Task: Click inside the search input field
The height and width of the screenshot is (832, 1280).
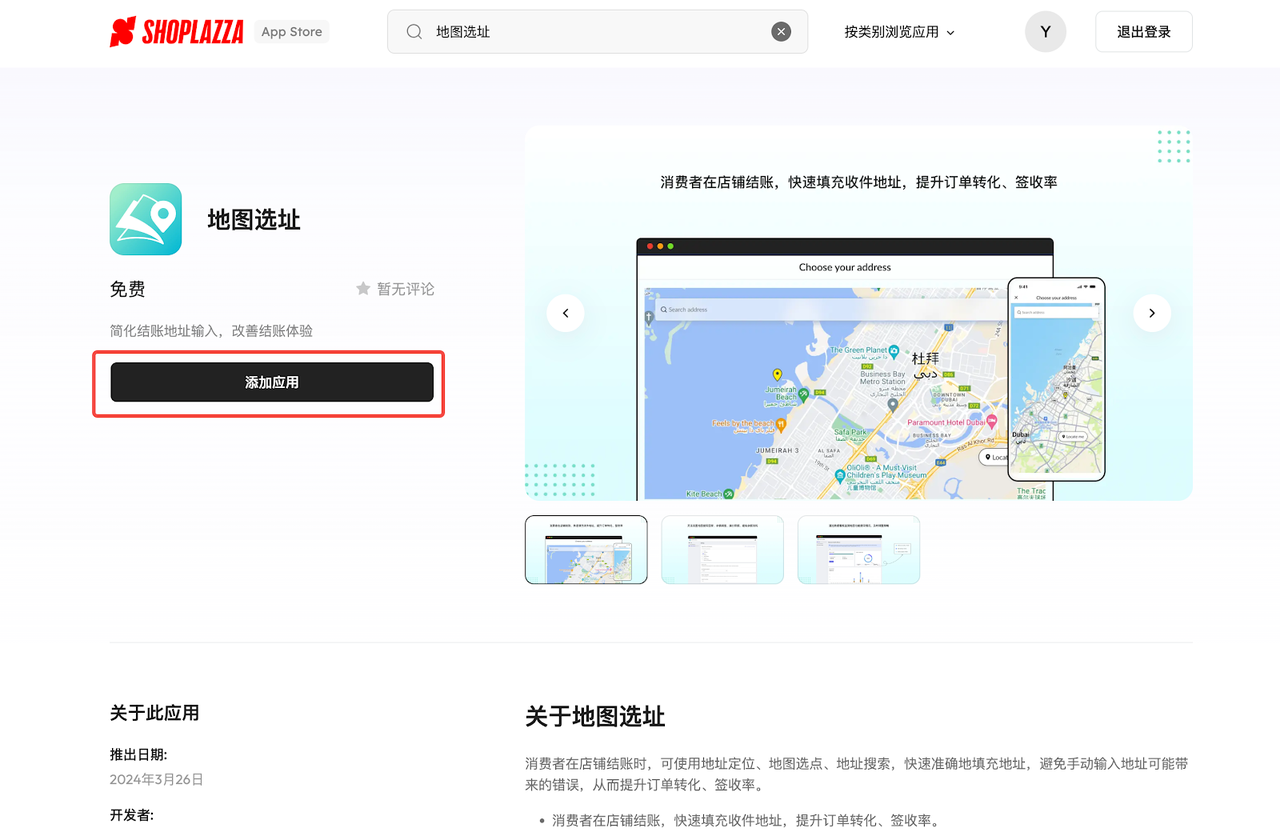Action: [x=560, y=31]
